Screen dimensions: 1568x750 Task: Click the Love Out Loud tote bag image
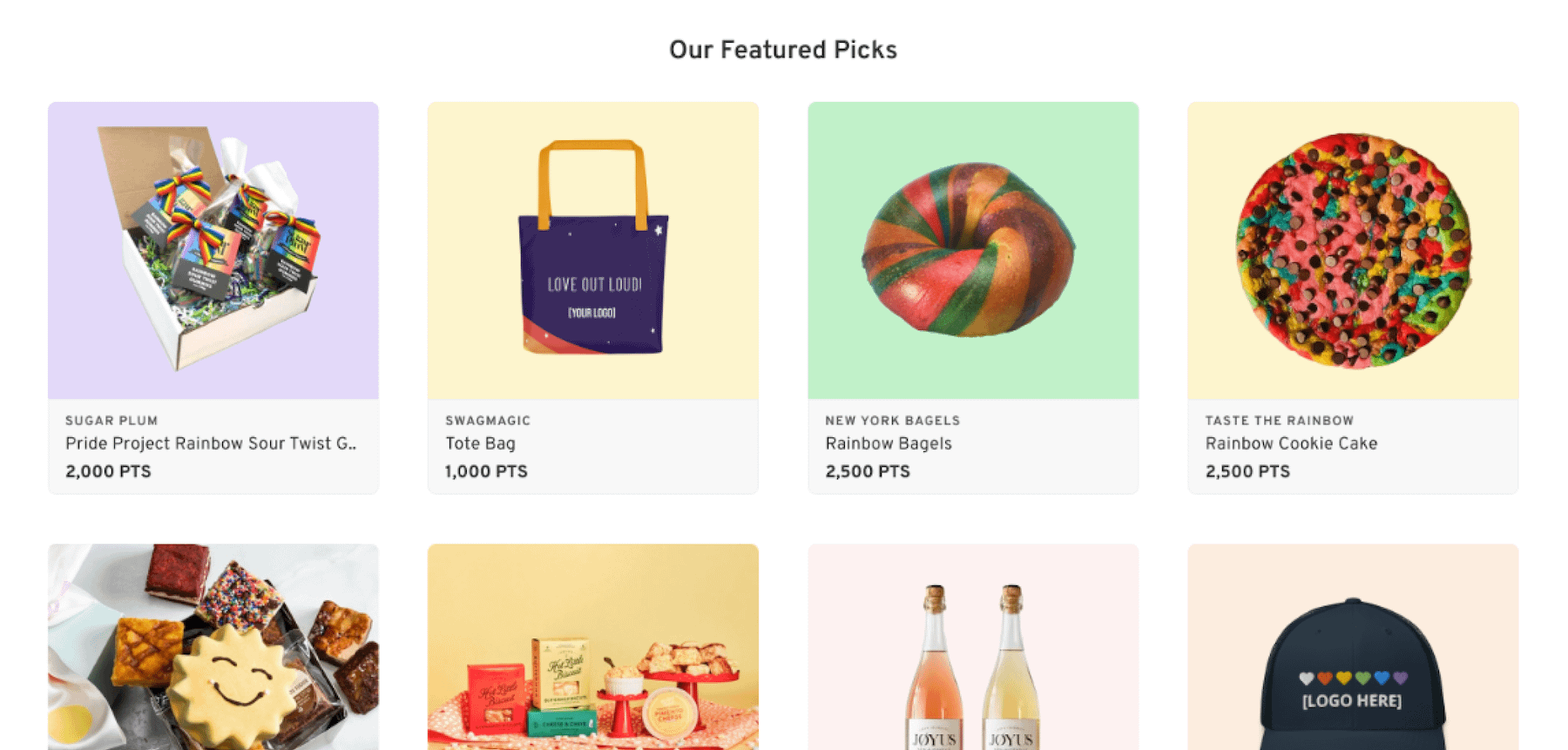pyautogui.click(x=593, y=250)
